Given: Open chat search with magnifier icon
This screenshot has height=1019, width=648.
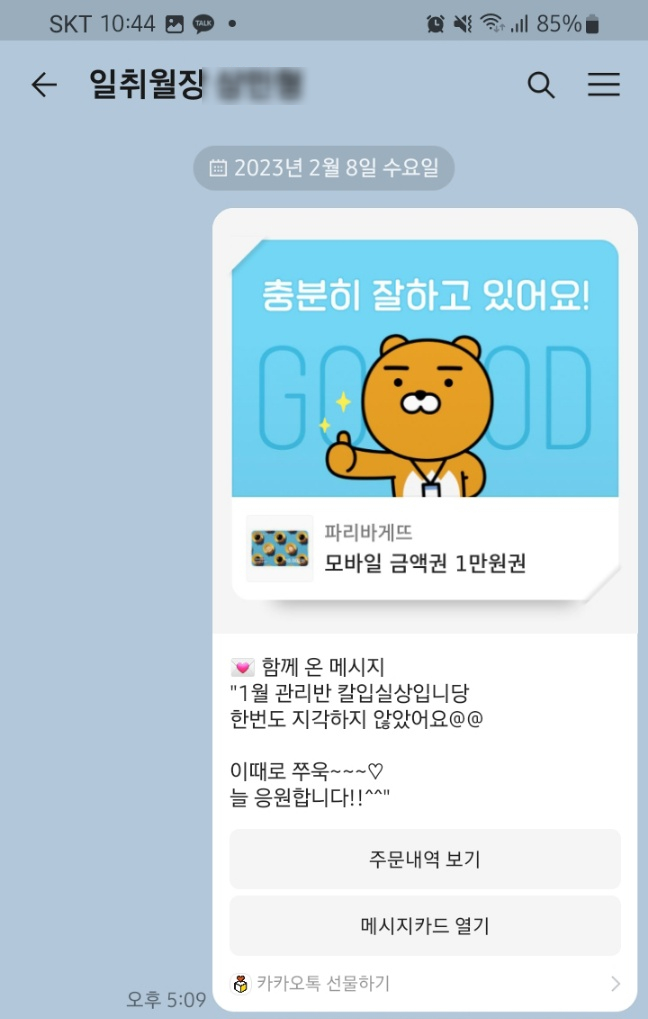Looking at the screenshot, I should click(541, 85).
